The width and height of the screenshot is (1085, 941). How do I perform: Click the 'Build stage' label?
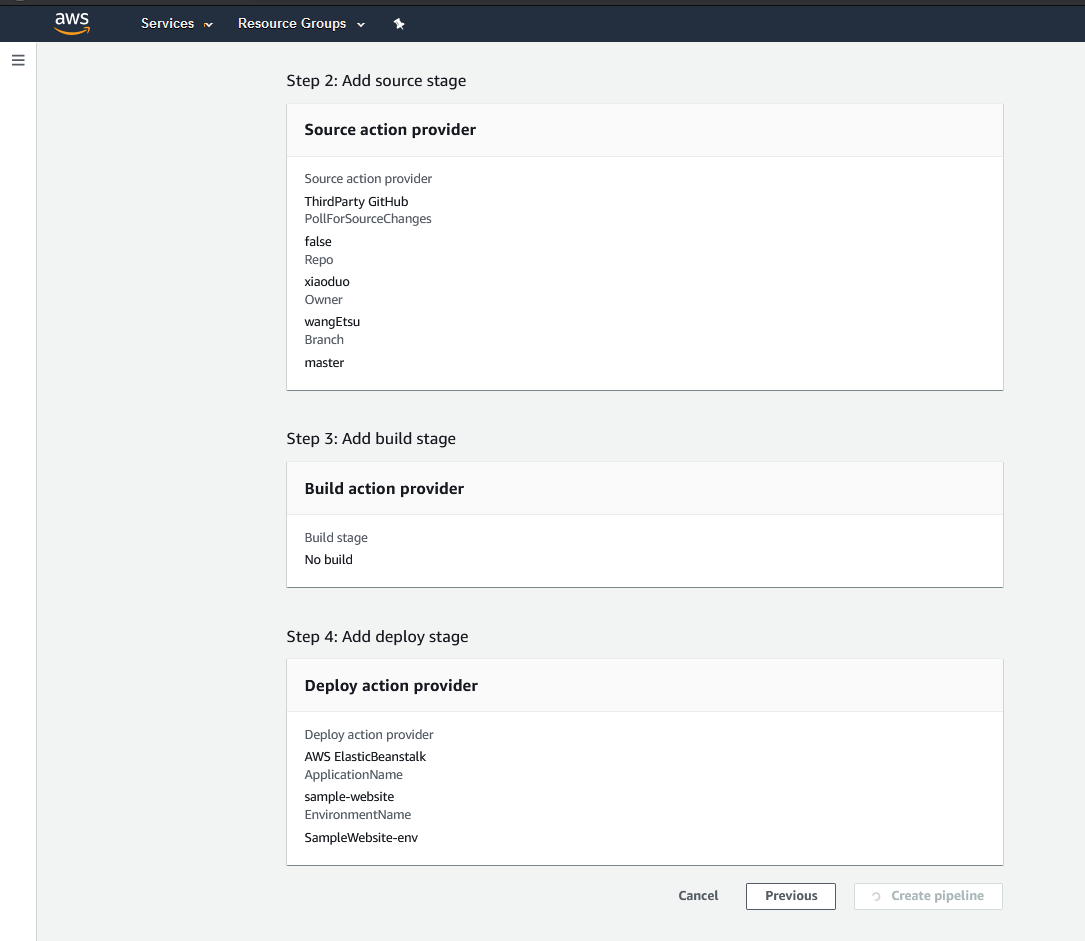click(x=336, y=538)
